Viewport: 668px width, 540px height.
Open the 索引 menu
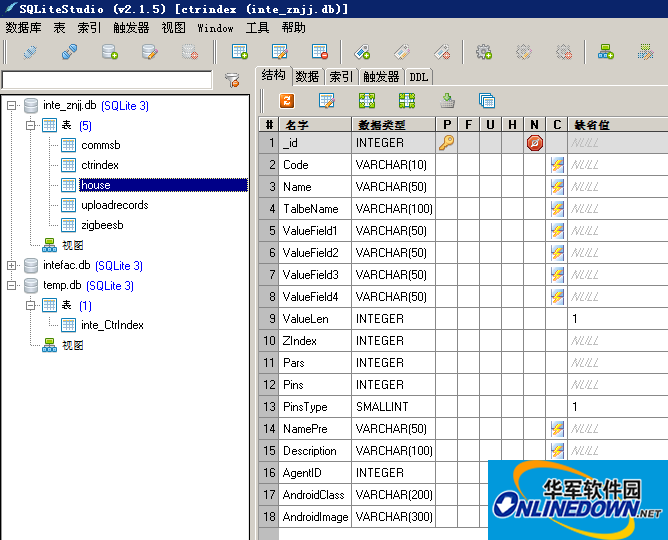[x=89, y=28]
